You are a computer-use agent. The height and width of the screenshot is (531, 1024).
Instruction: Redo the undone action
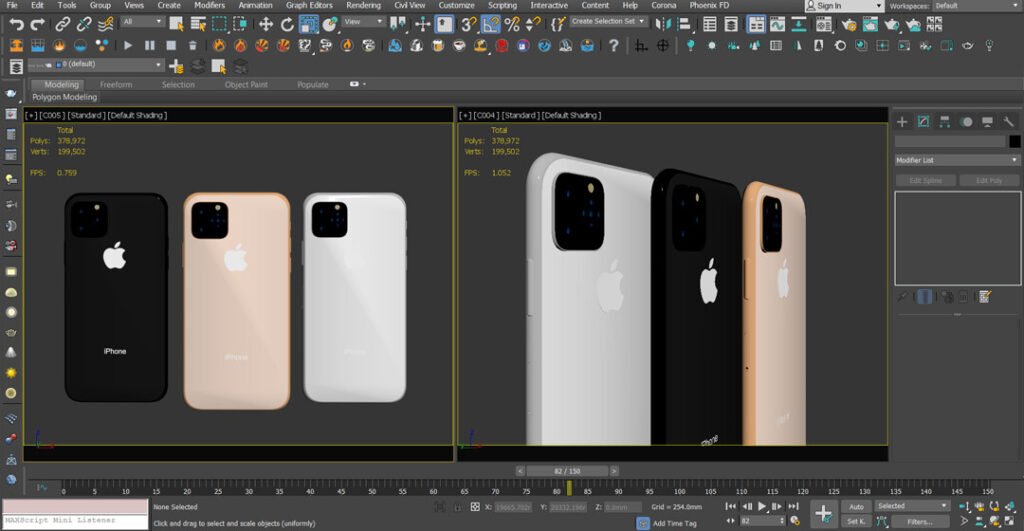coord(38,25)
